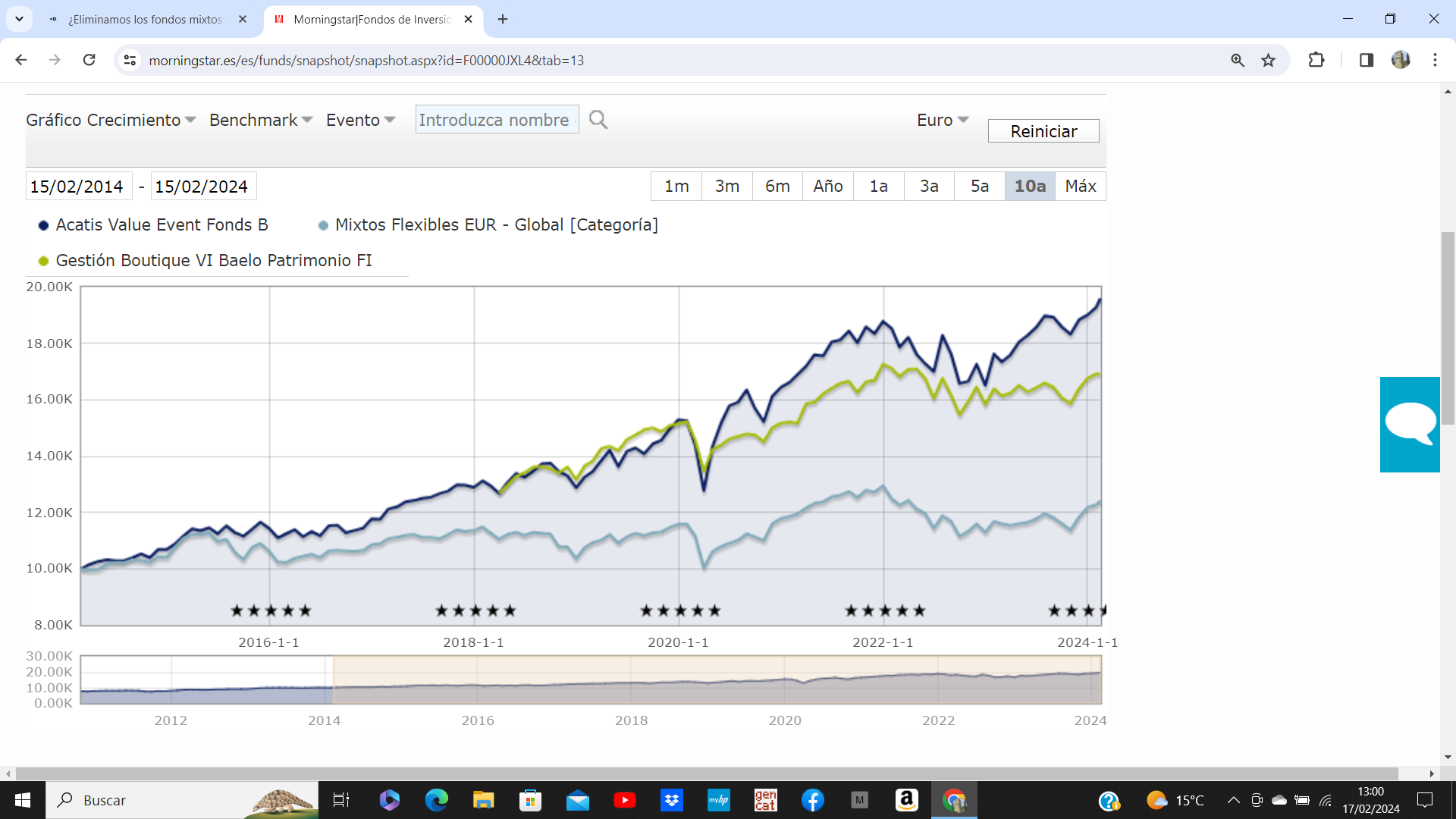Open the clock showing 13:00 17/02/2024

point(1370,800)
